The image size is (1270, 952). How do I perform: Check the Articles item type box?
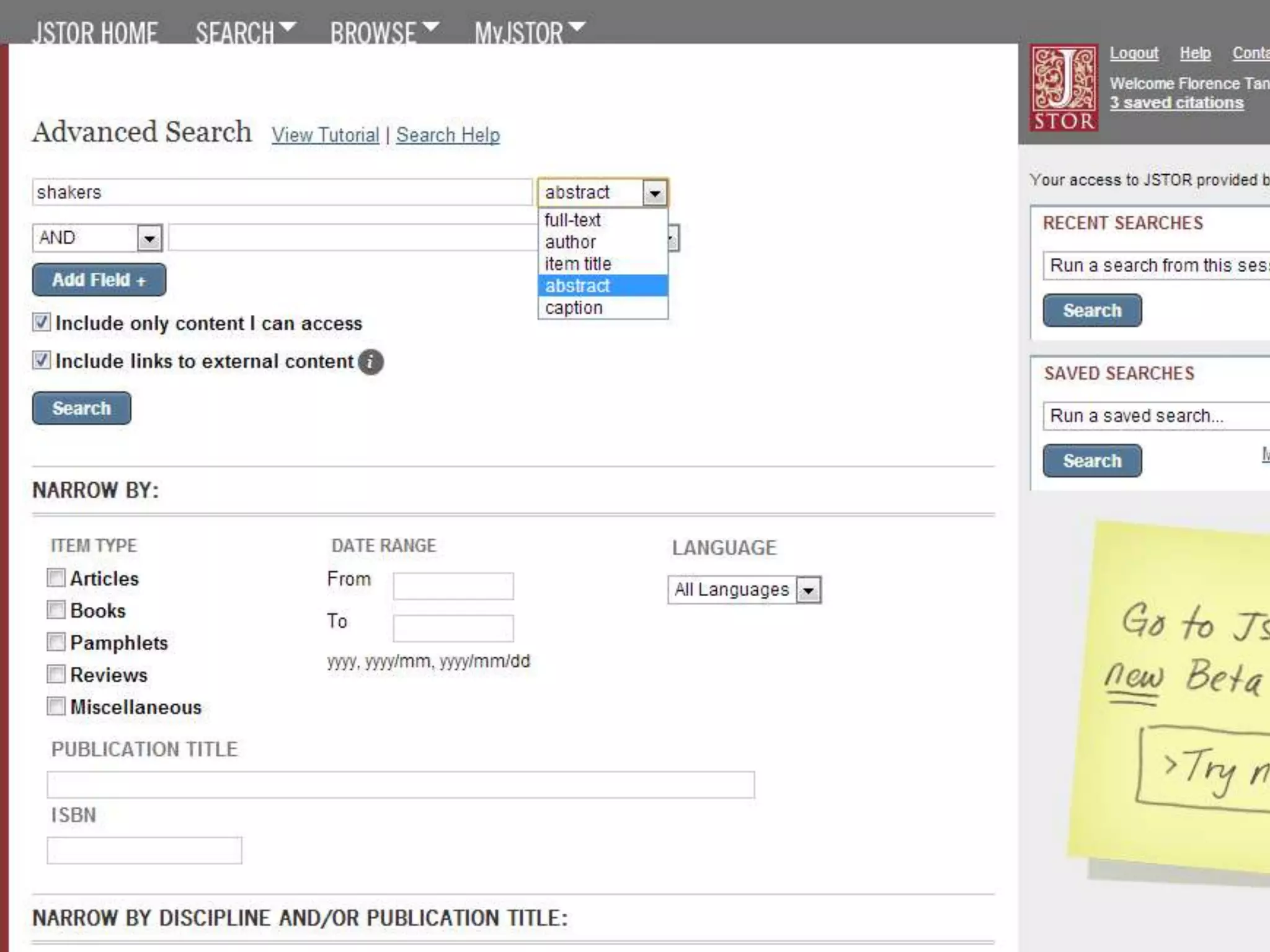(x=56, y=578)
